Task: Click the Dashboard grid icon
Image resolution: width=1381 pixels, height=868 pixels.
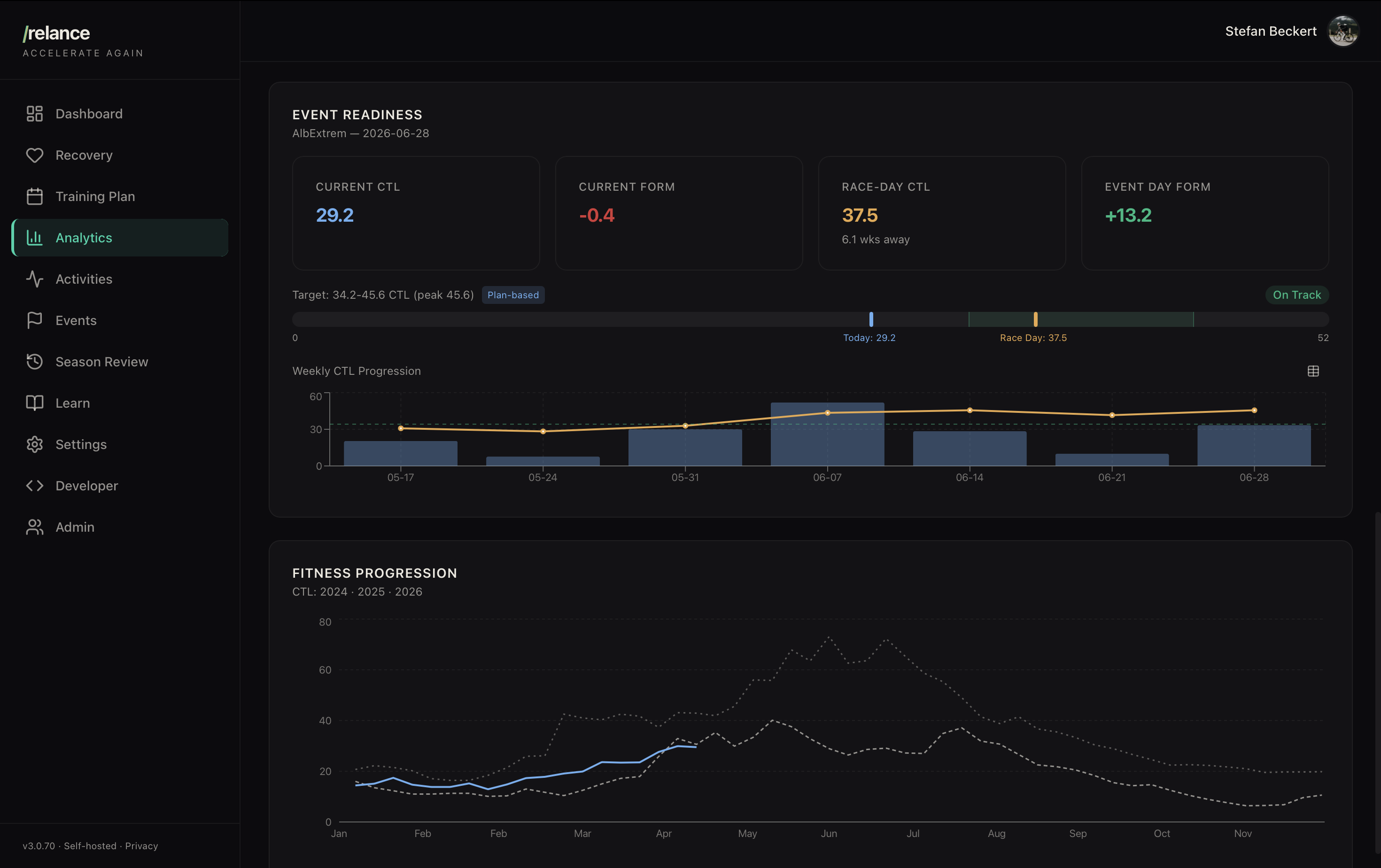Action: coord(34,114)
